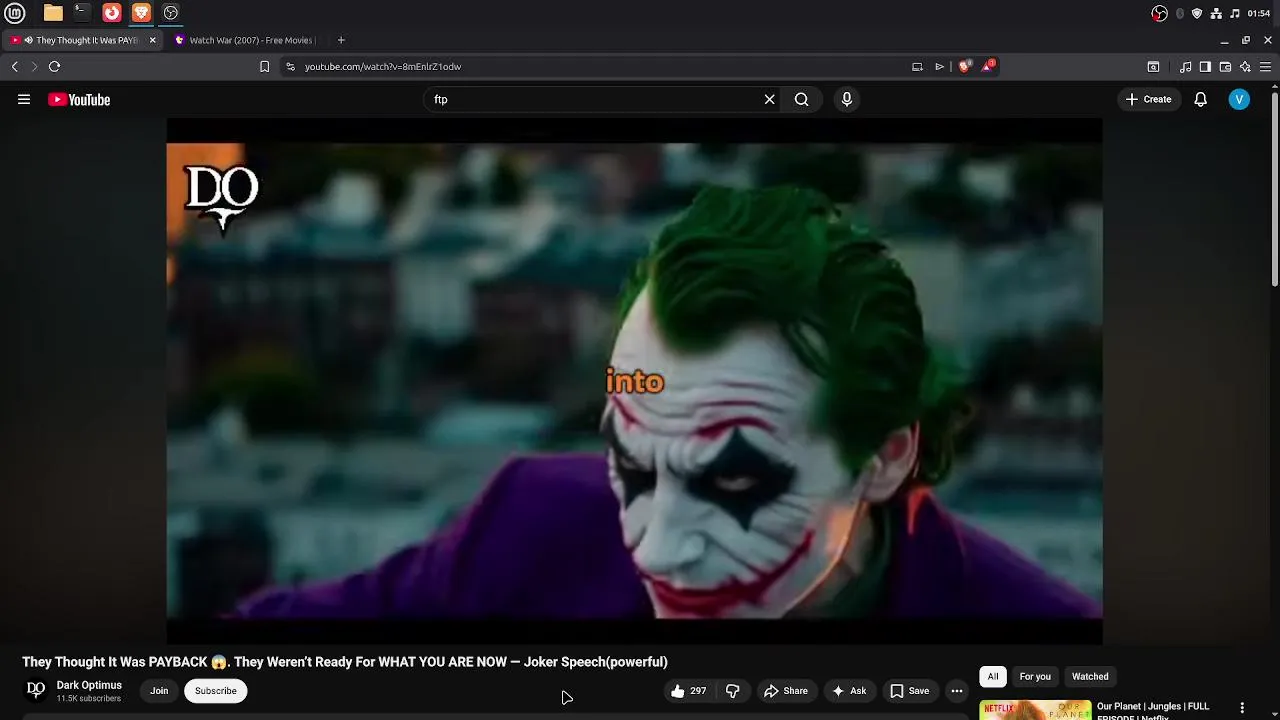Dislike this video

(732, 691)
